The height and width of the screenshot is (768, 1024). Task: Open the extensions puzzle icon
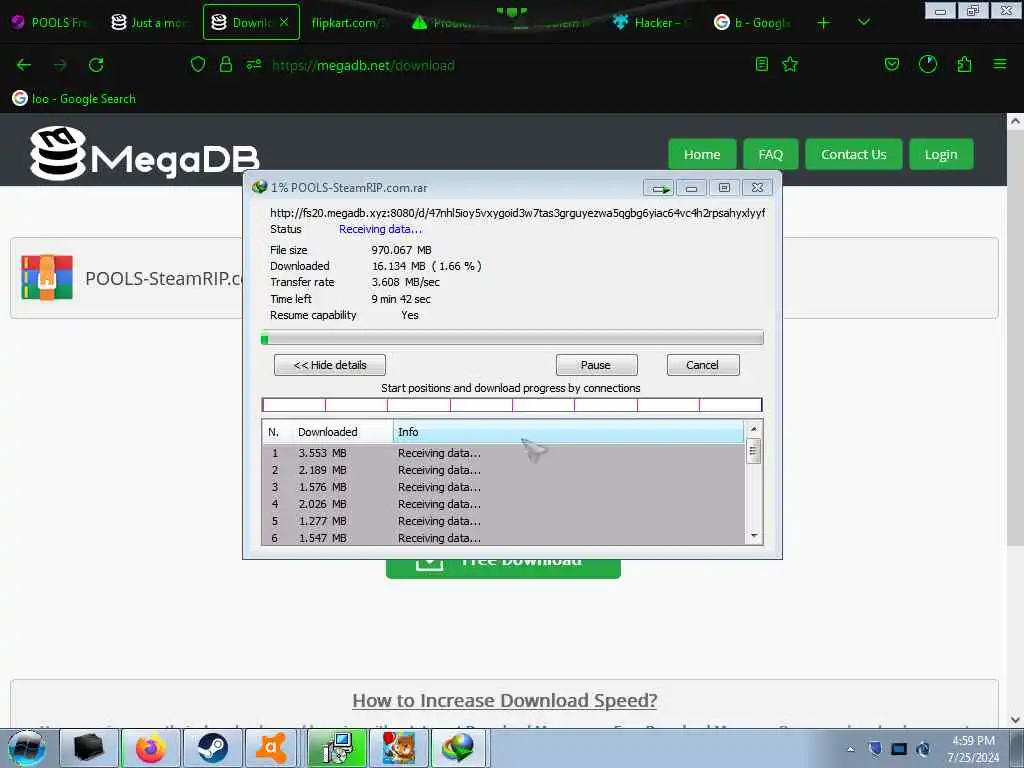tap(964, 64)
